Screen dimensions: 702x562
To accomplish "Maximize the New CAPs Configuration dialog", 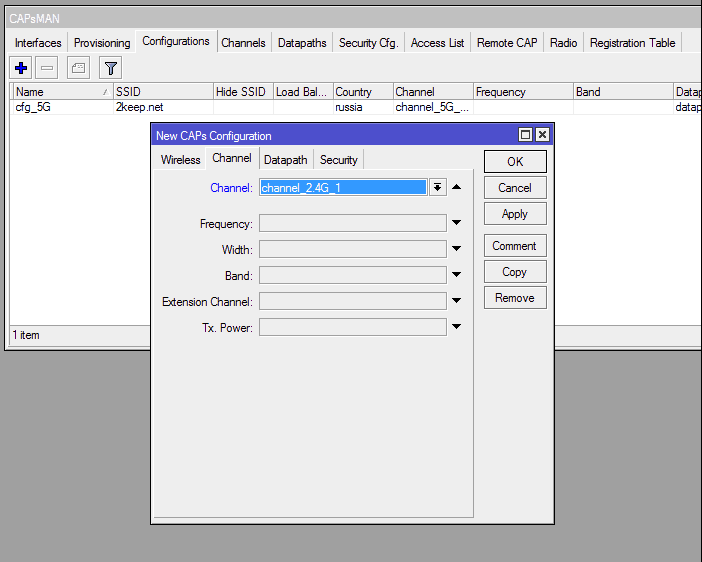I will pos(525,135).
